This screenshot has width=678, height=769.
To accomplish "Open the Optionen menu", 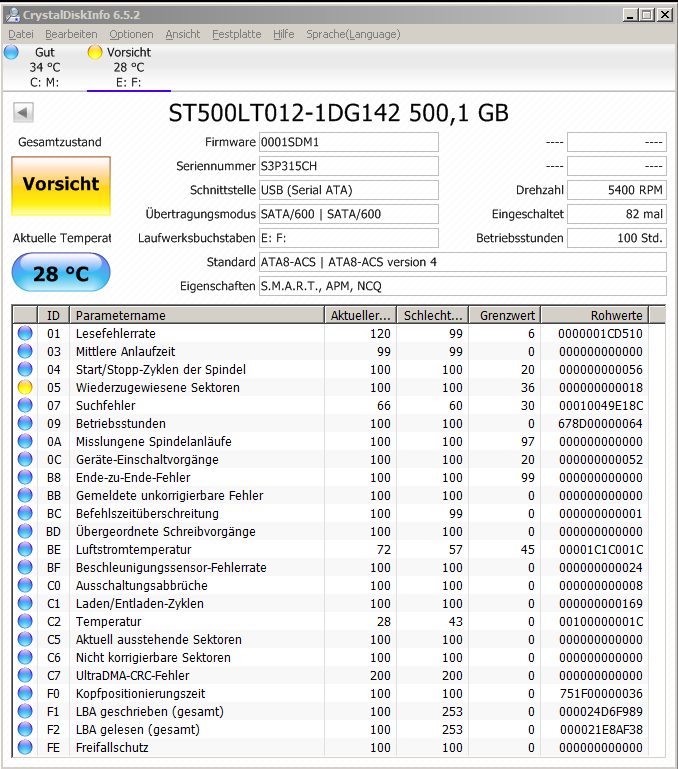I will 131,34.
